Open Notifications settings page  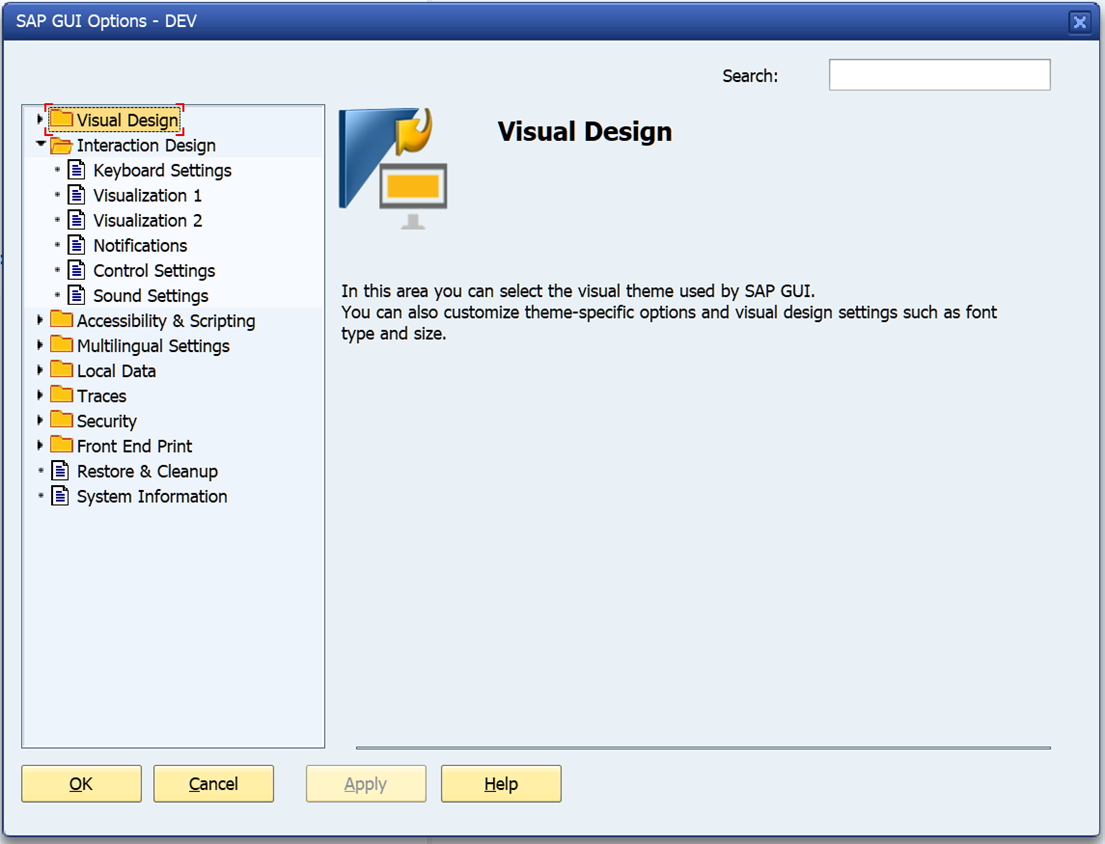(140, 245)
